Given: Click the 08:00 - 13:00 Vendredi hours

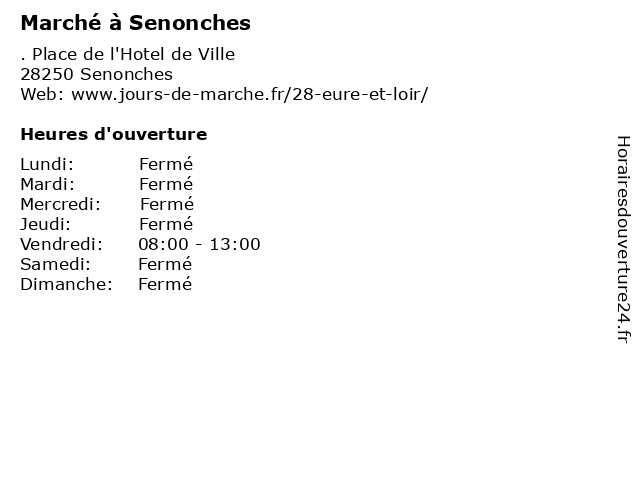Looking at the screenshot, I should coord(199,244).
